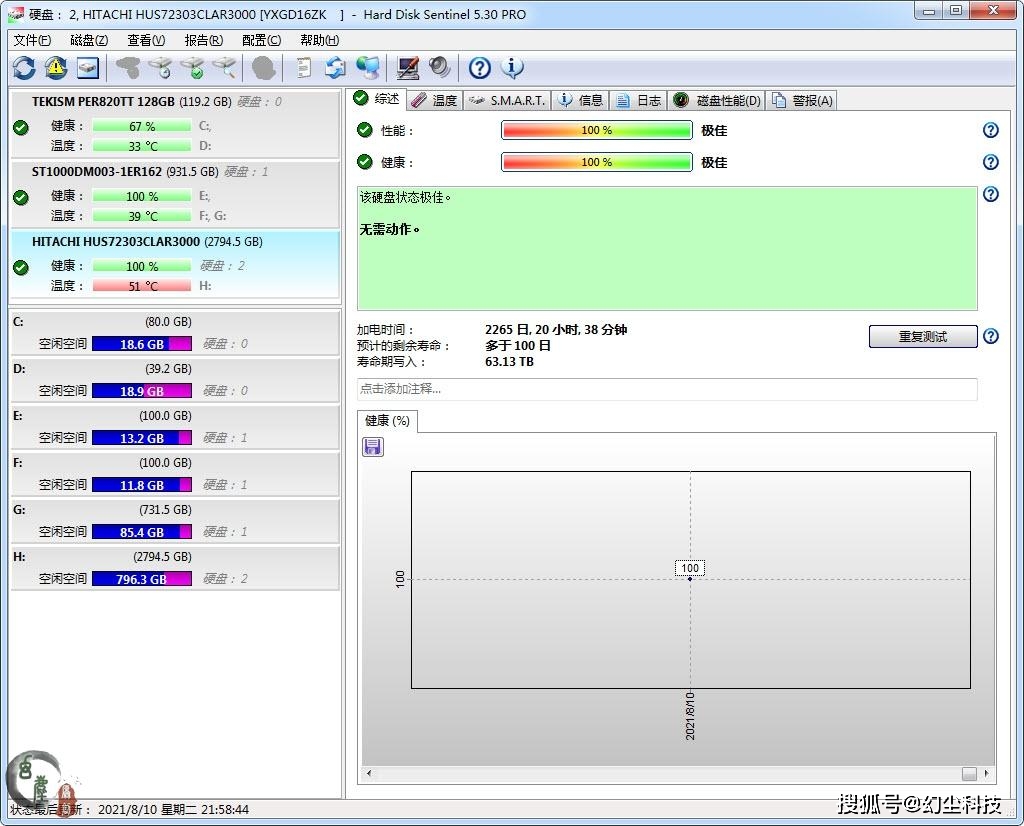Click the globe and monitor network icon
Viewport: 1024px width, 826px height.
[368, 68]
